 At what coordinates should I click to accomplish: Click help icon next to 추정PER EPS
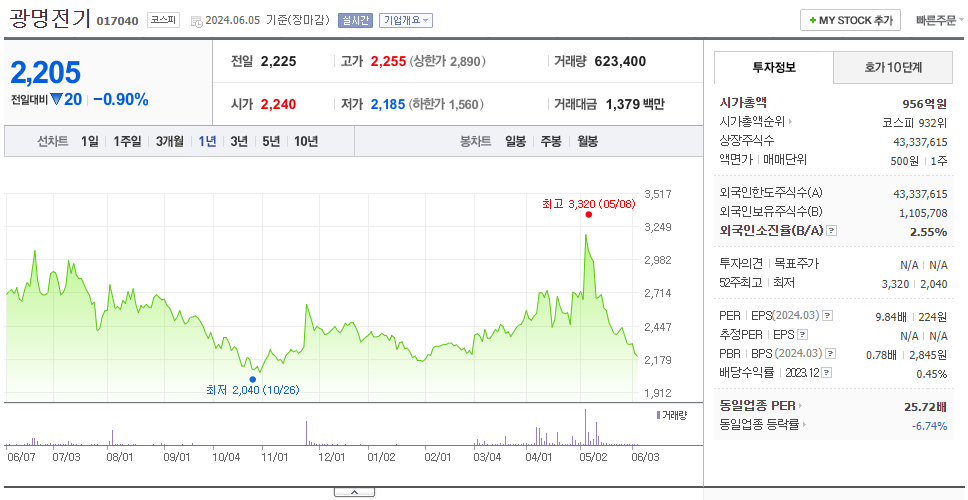(802, 335)
